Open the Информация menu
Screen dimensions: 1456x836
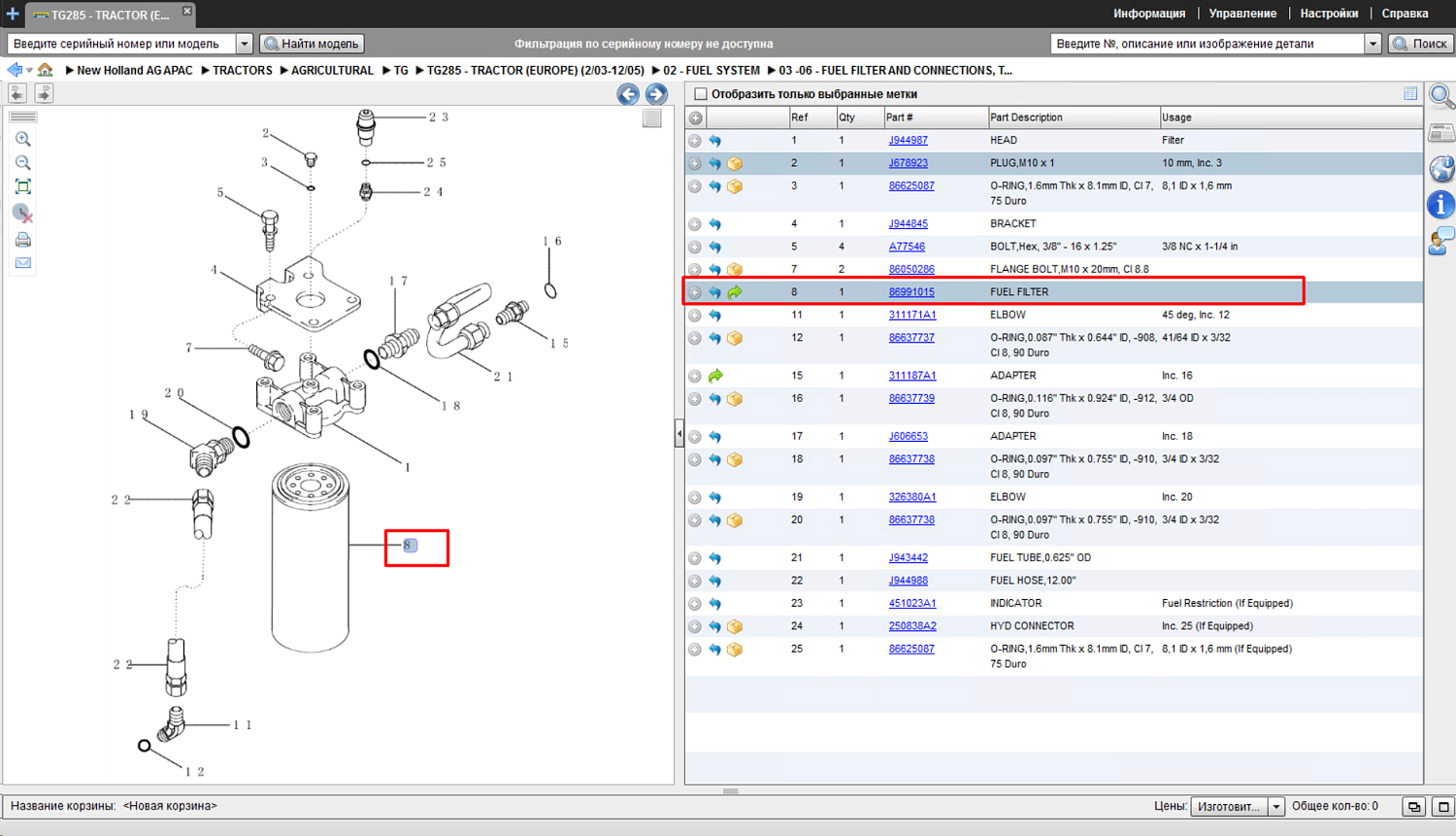pyautogui.click(x=1149, y=14)
